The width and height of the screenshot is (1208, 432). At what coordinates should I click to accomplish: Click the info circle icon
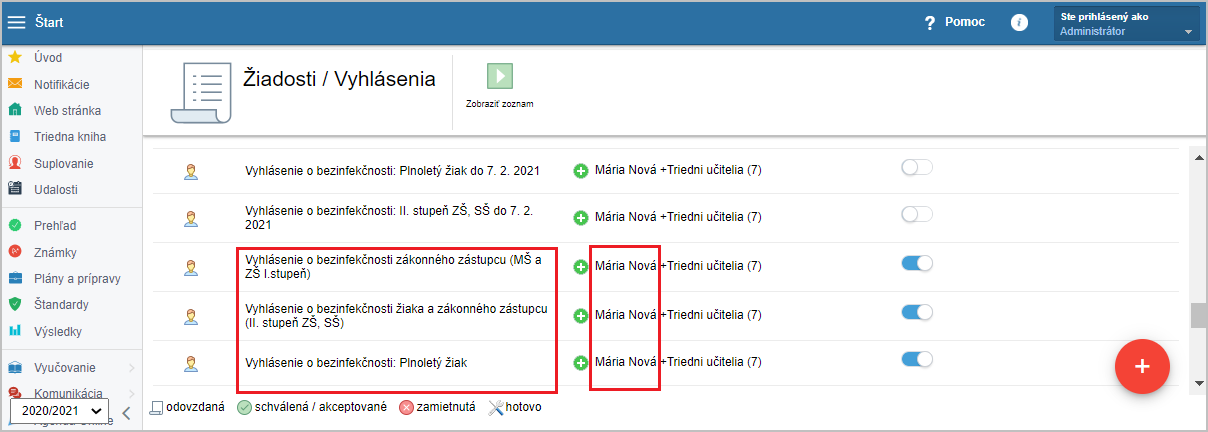(x=1019, y=22)
